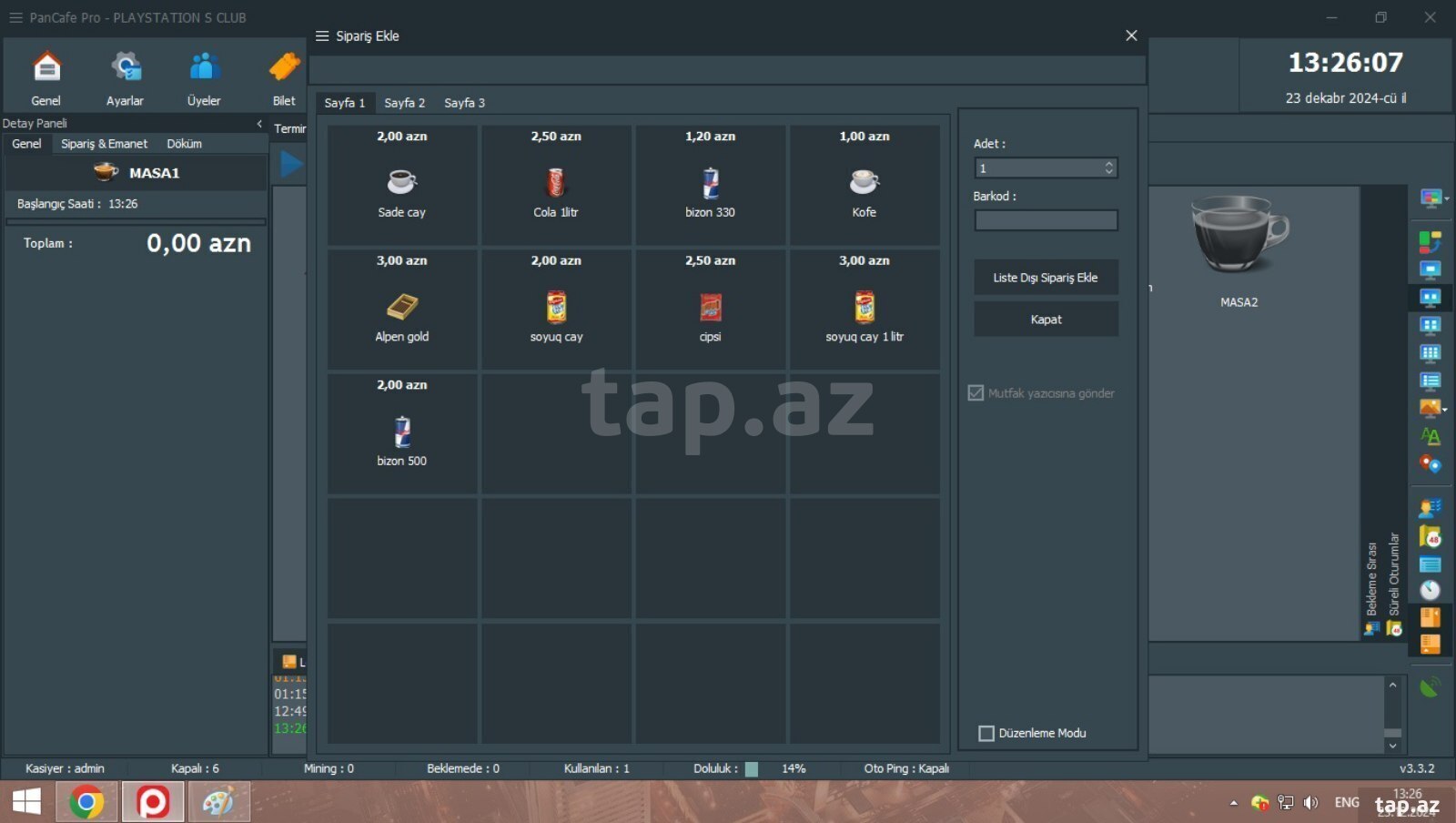Click the blue play arrow button

[291, 165]
